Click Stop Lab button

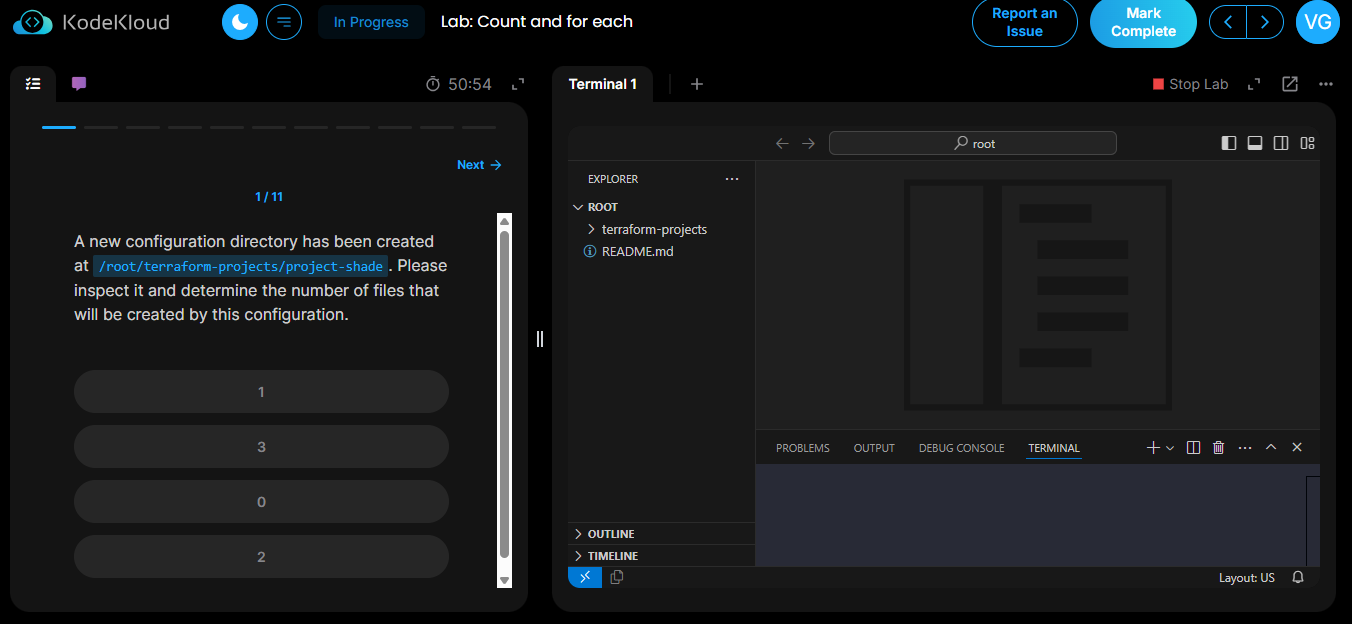point(1190,84)
